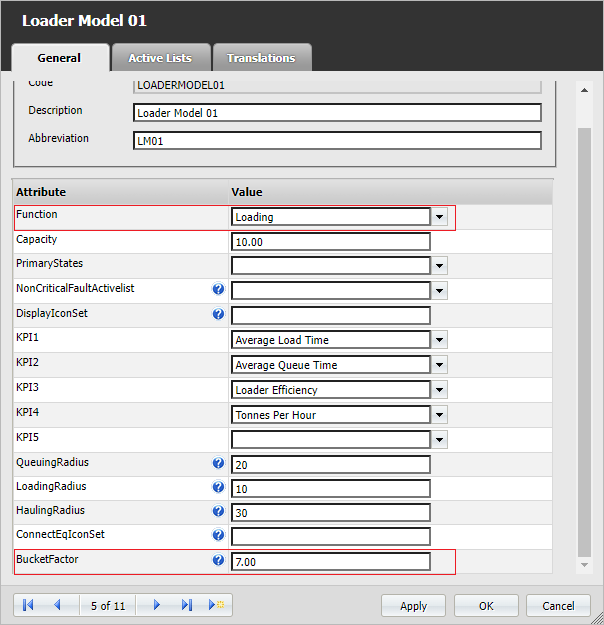Click the empty PrimaryStates combo box
Image resolution: width=604 pixels, height=625 pixels.
[x=331, y=265]
